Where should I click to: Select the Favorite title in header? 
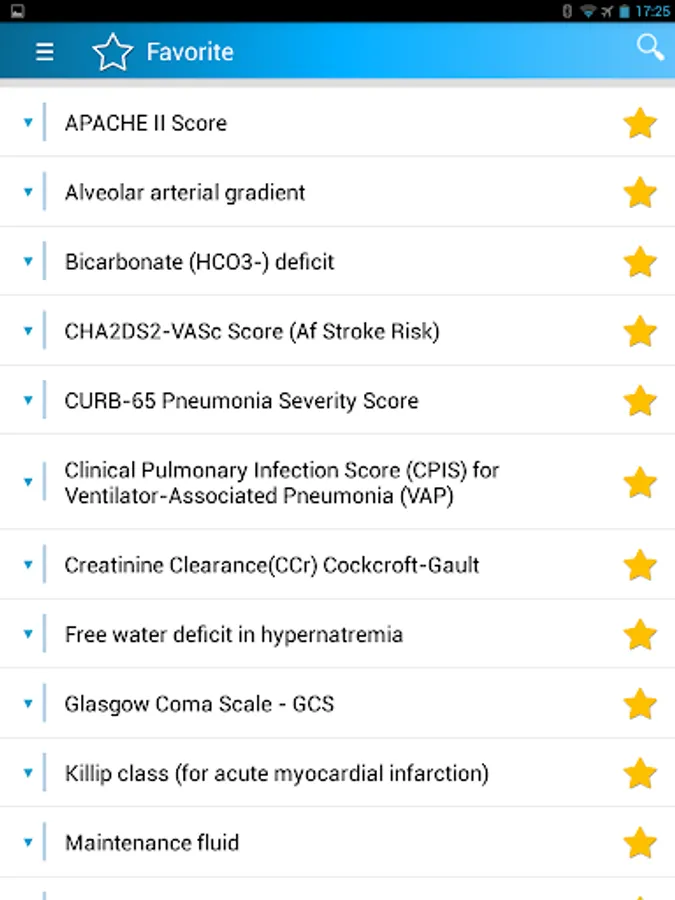(x=190, y=52)
